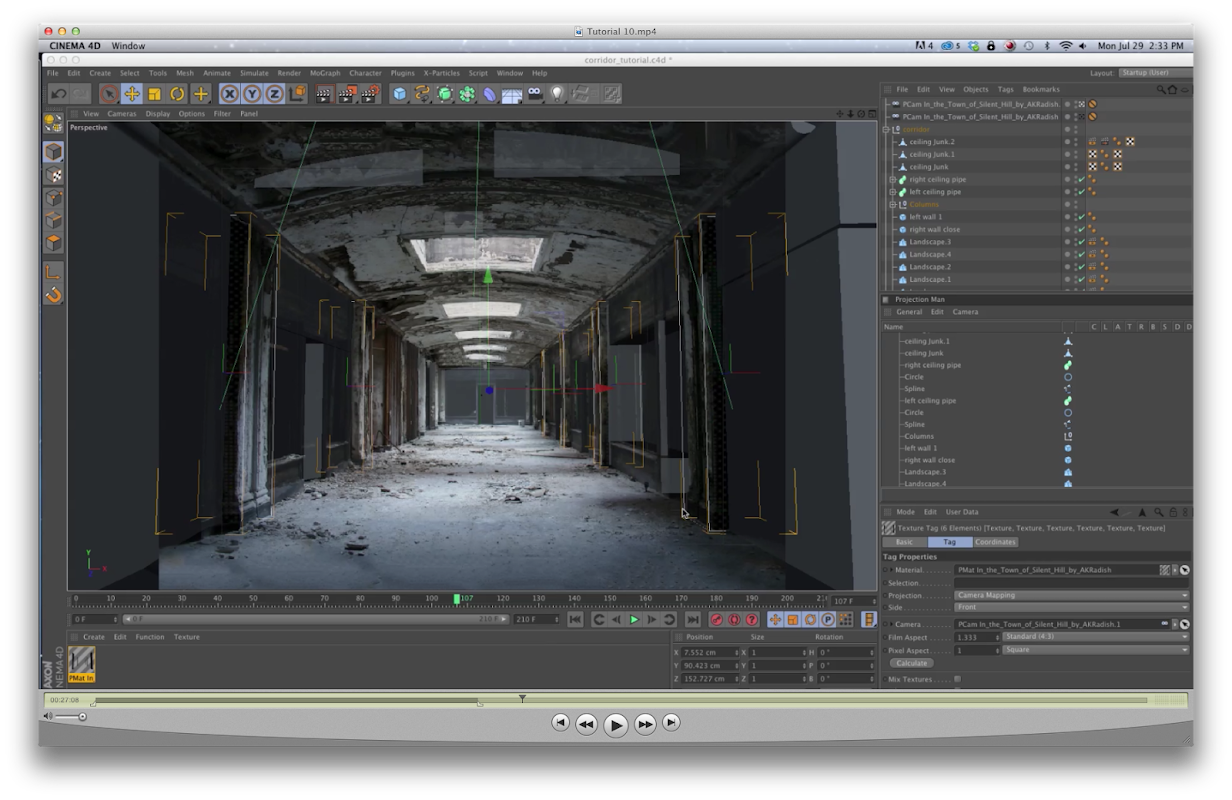The height and width of the screenshot is (800, 1232).
Task: Toggle X axis lock
Action: pos(230,94)
